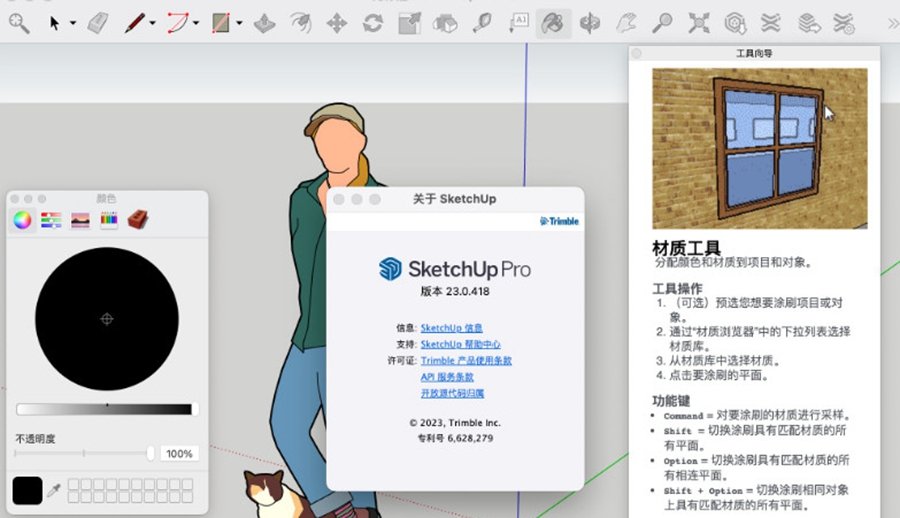Close the 工具向导 panel
This screenshot has width=900, height=518.
click(x=636, y=53)
